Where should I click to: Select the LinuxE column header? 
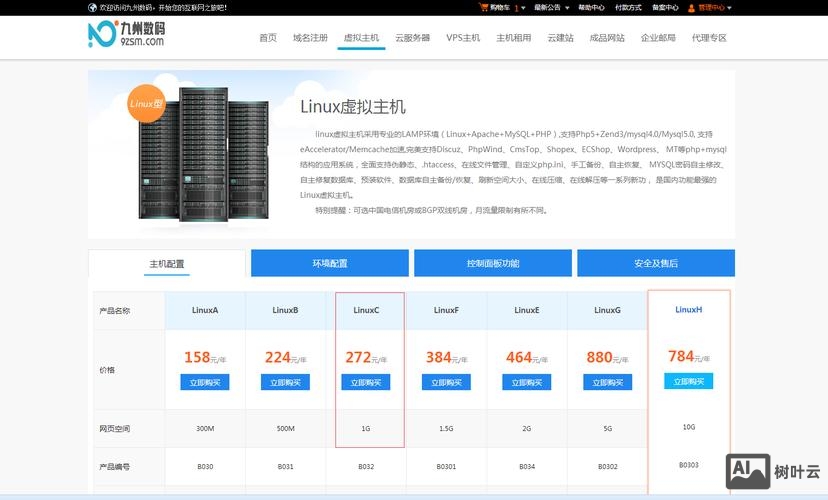526,310
